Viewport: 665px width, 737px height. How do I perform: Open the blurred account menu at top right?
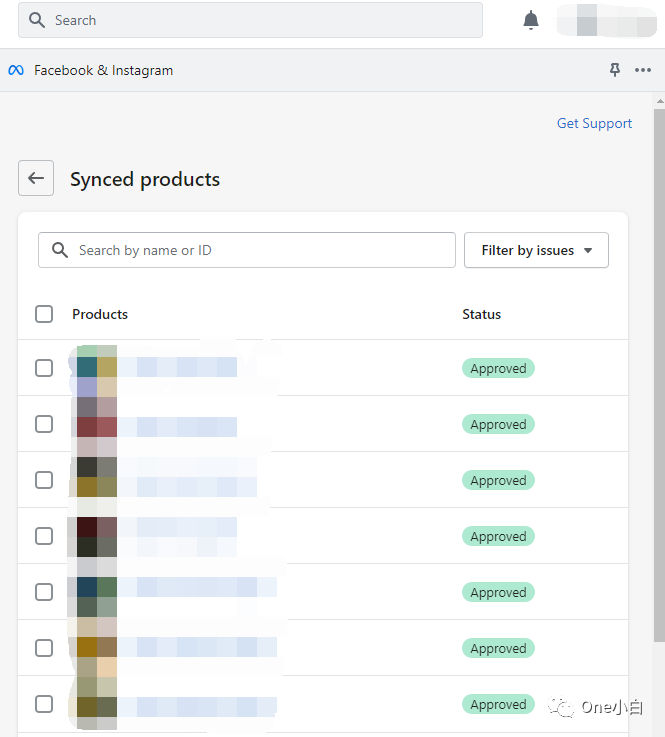(x=607, y=20)
